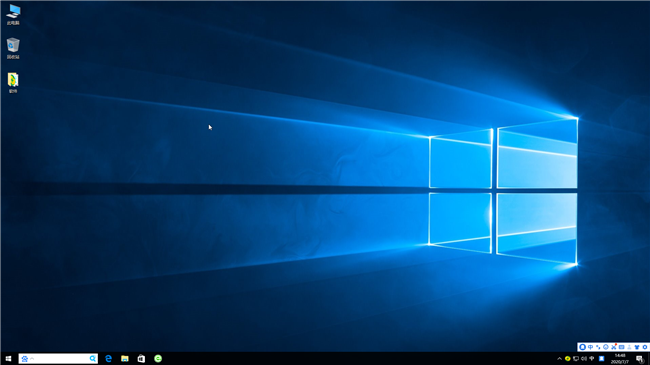This screenshot has width=650, height=365.
Task: Expand the hidden system tray icons
Action: pyautogui.click(x=559, y=359)
